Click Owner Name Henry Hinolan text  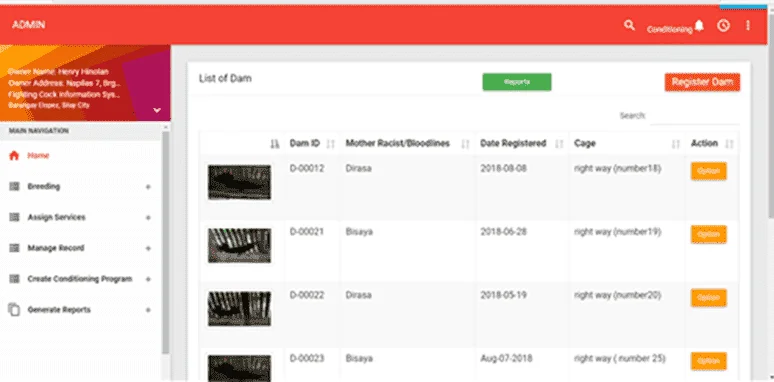click(x=58, y=72)
